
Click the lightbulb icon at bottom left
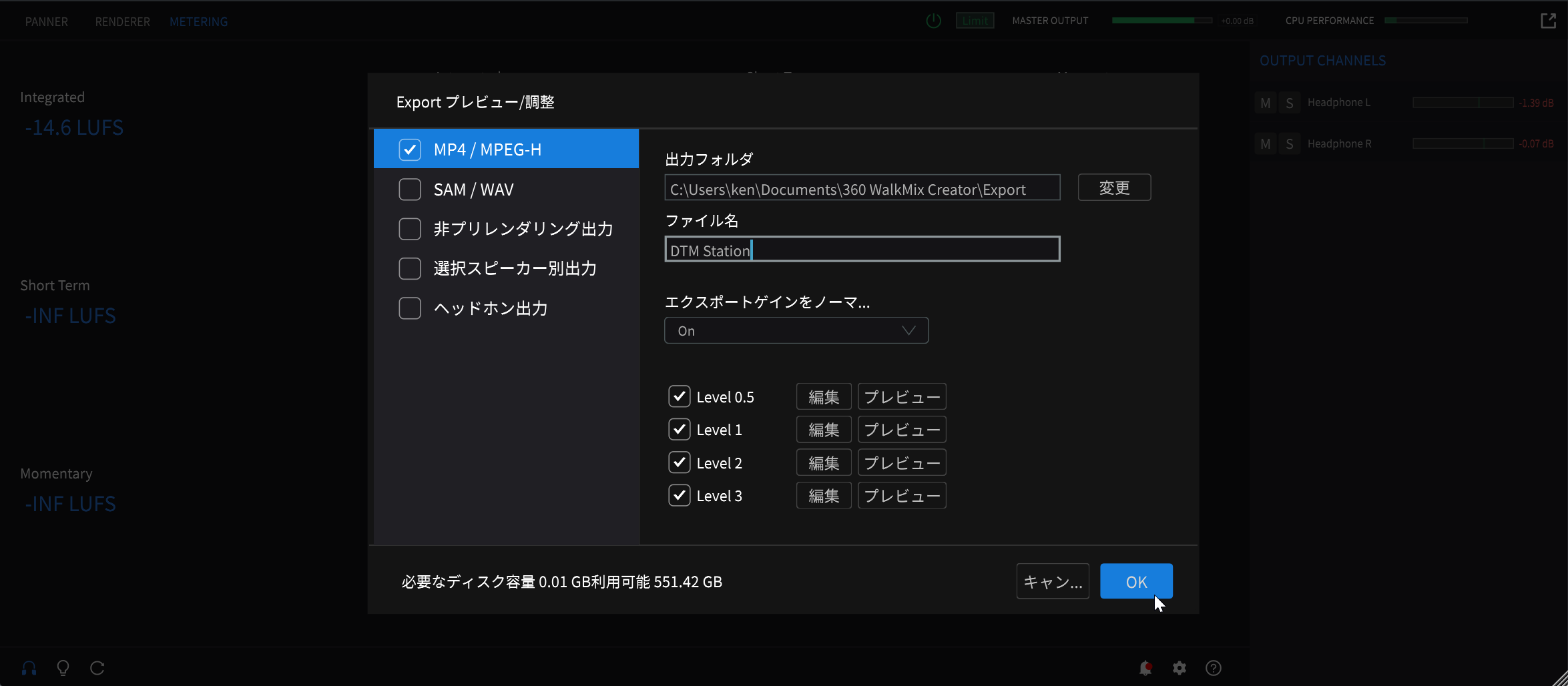pos(63,668)
